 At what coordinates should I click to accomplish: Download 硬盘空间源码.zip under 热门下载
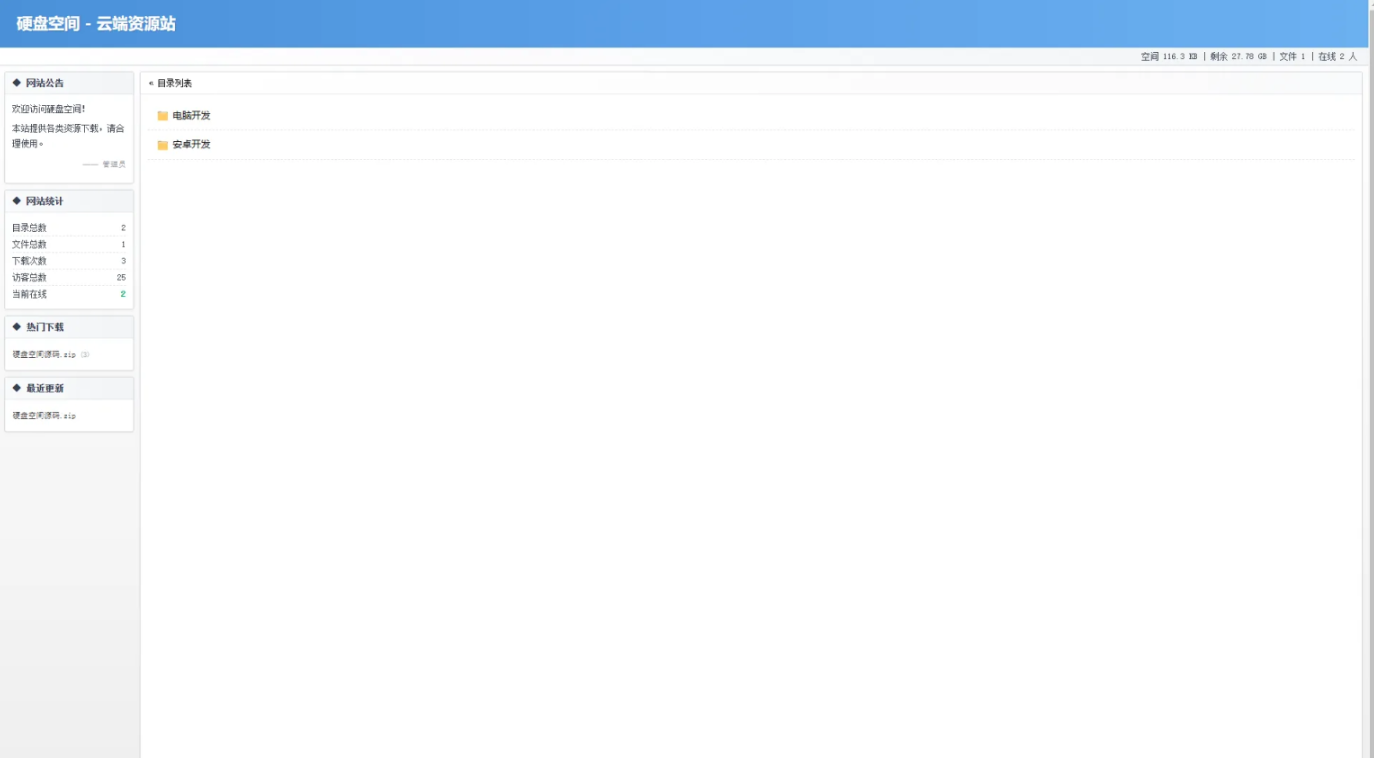44,354
